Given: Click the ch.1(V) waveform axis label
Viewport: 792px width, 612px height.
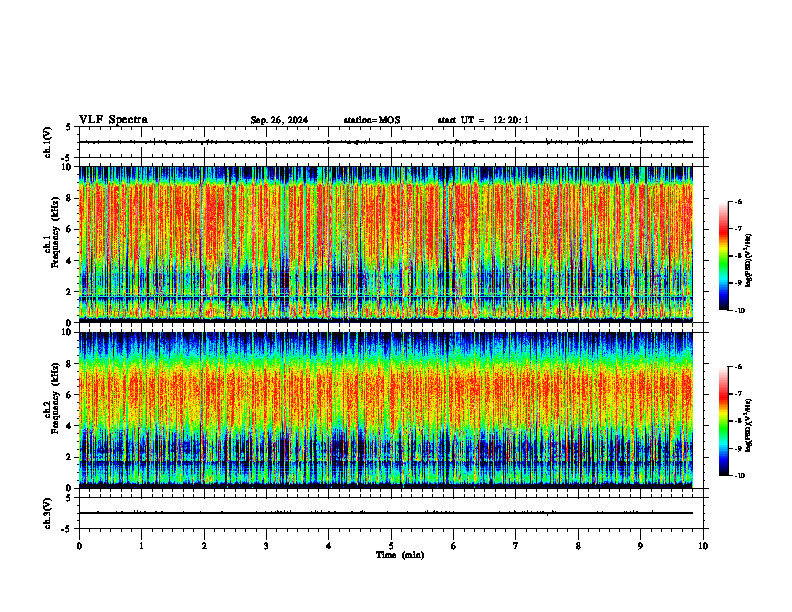Looking at the screenshot, I should (x=48, y=142).
